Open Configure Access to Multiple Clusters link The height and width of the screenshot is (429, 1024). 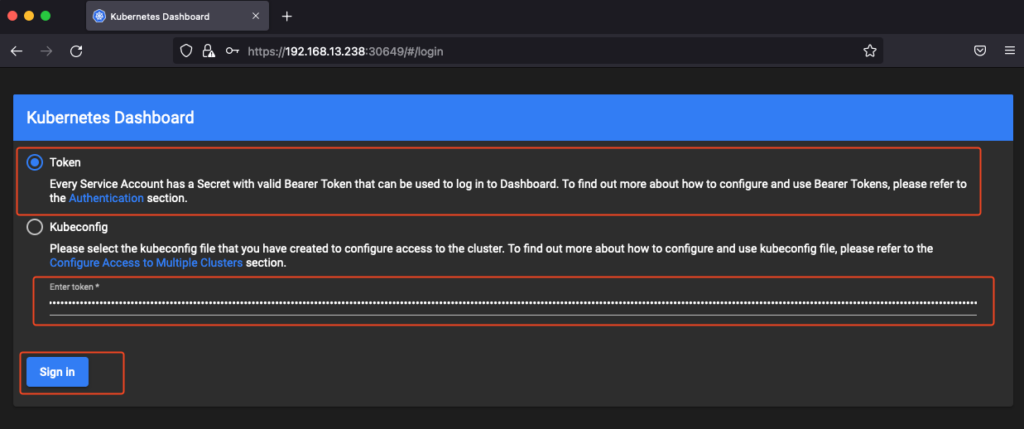[x=146, y=263]
